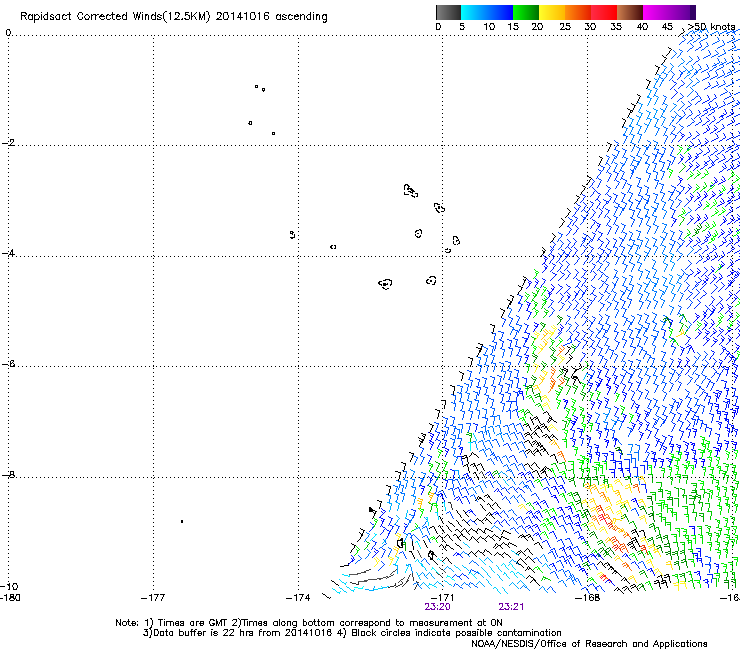Click the latitude label -2
The image size is (740, 650).
[x=8, y=143]
